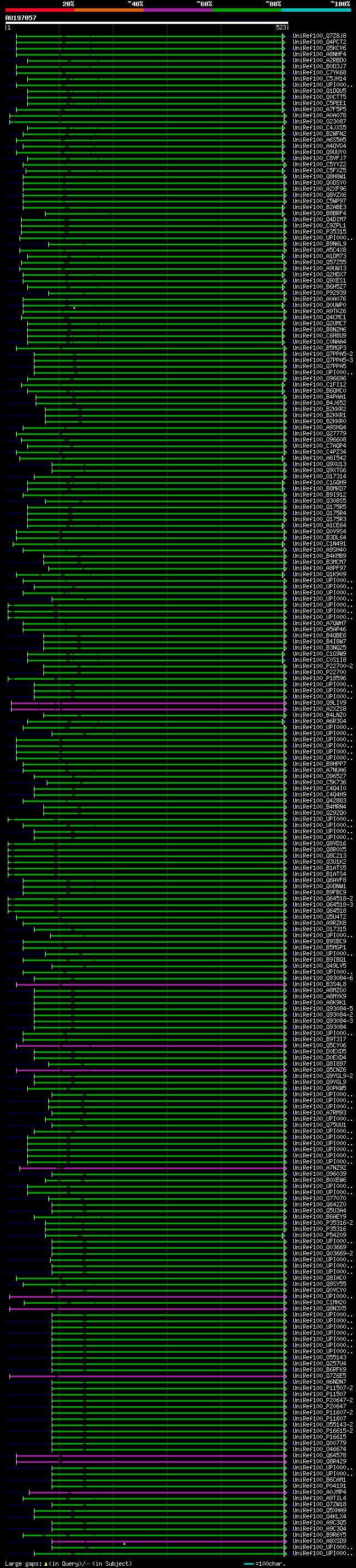
Task: Open hit UniRef100_C7YK68
Action: click(319, 72)
